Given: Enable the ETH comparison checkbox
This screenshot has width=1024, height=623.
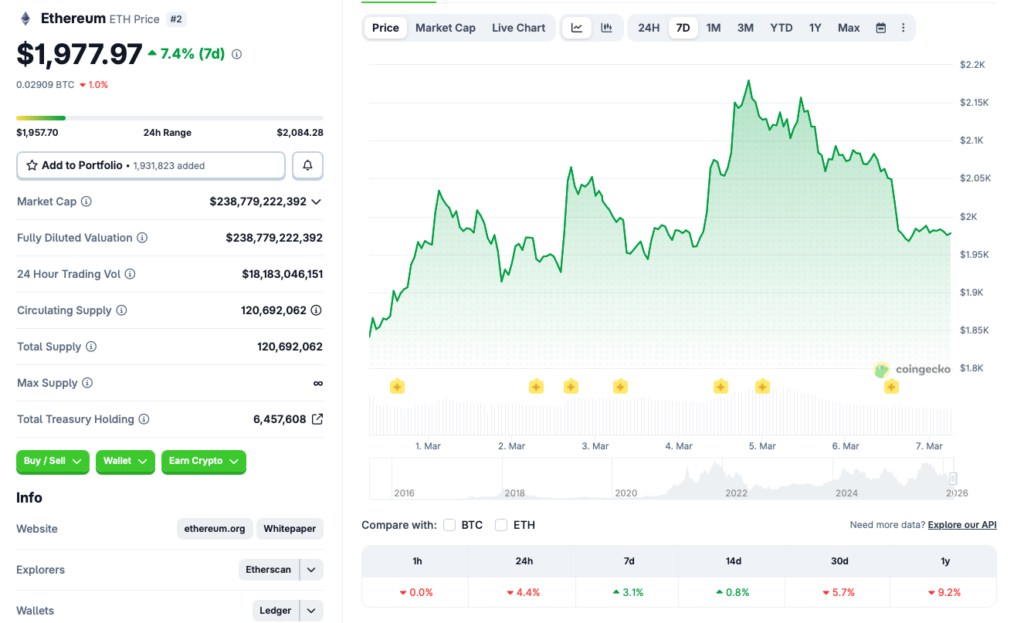Looking at the screenshot, I should click(501, 524).
